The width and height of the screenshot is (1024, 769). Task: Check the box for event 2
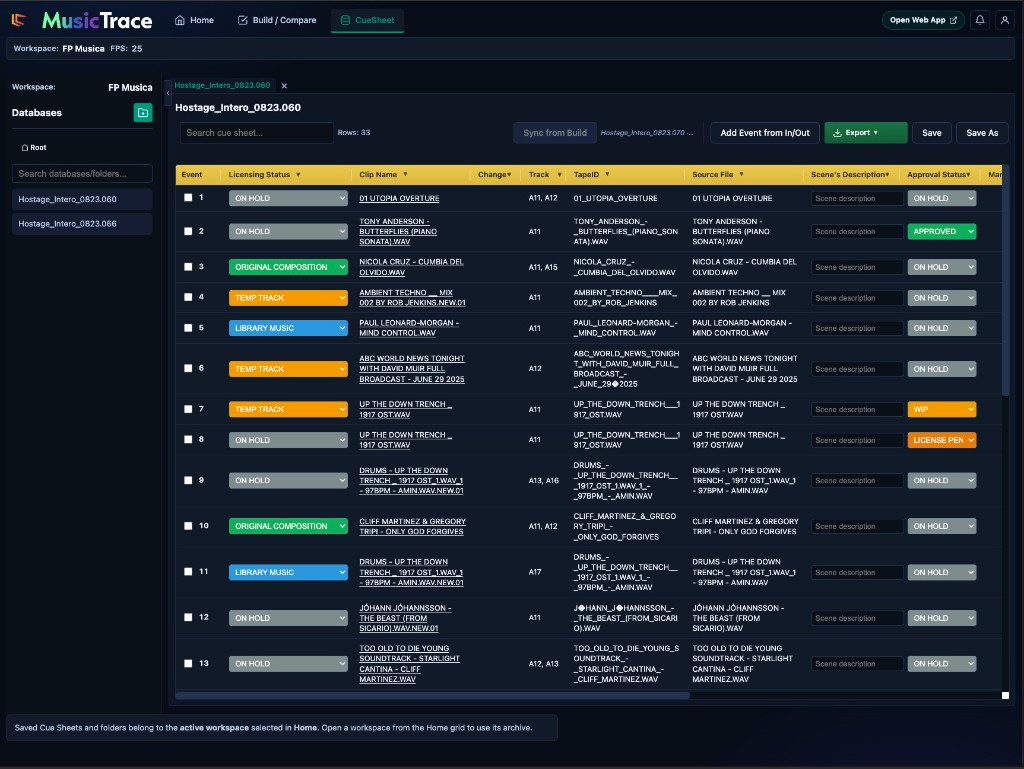tap(188, 231)
